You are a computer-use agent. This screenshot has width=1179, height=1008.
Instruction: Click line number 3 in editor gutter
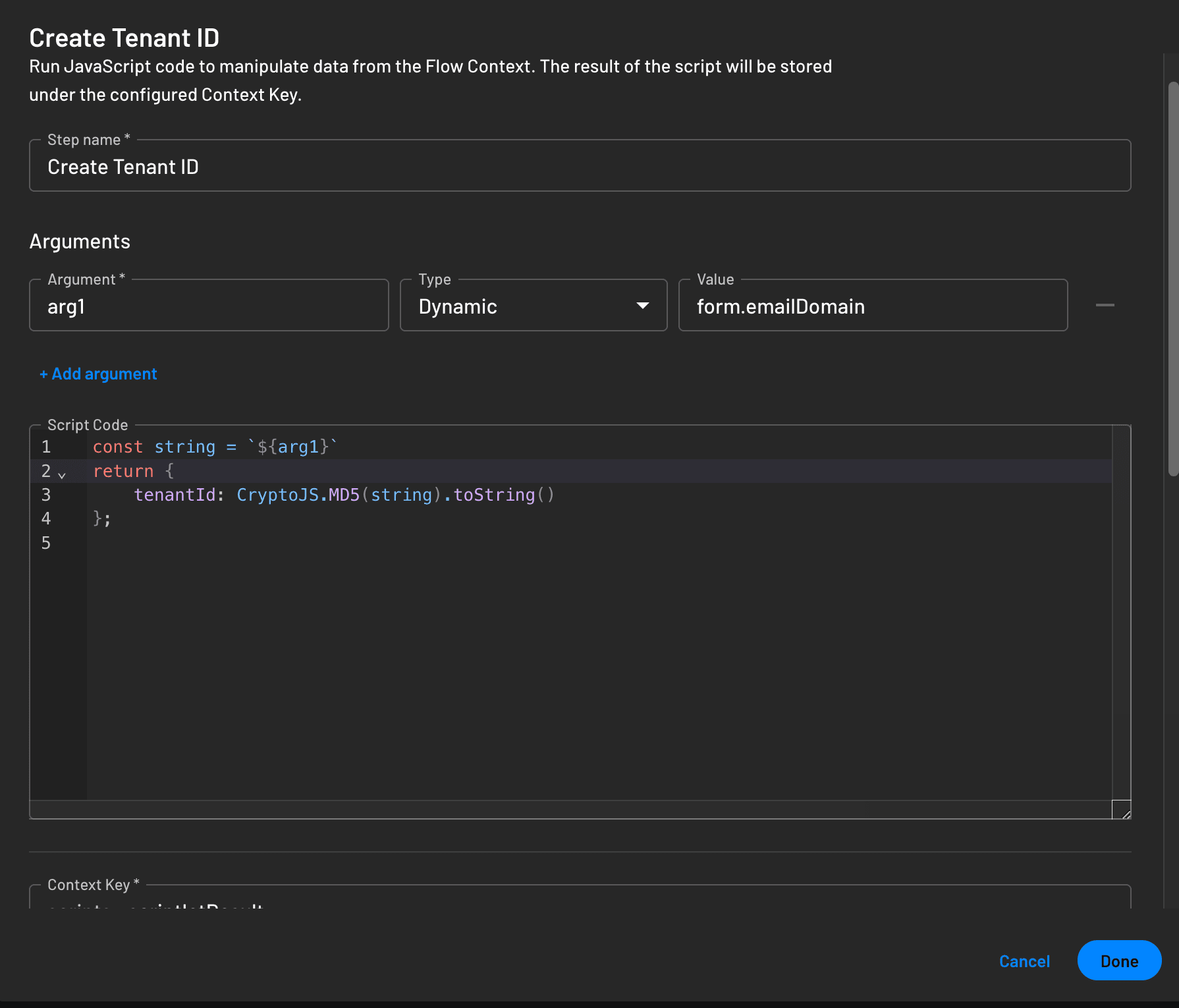46,495
